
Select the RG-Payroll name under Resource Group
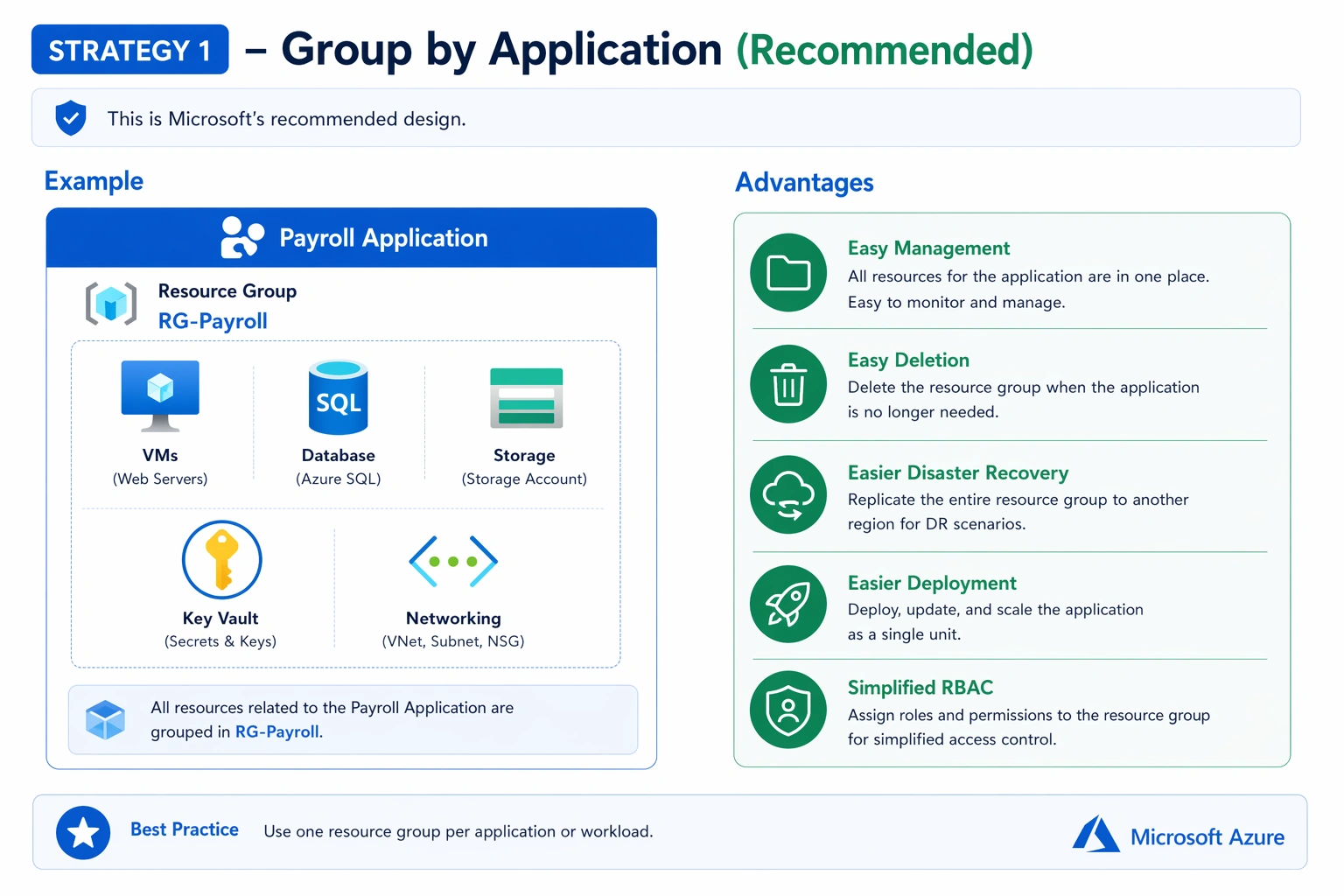(x=213, y=321)
